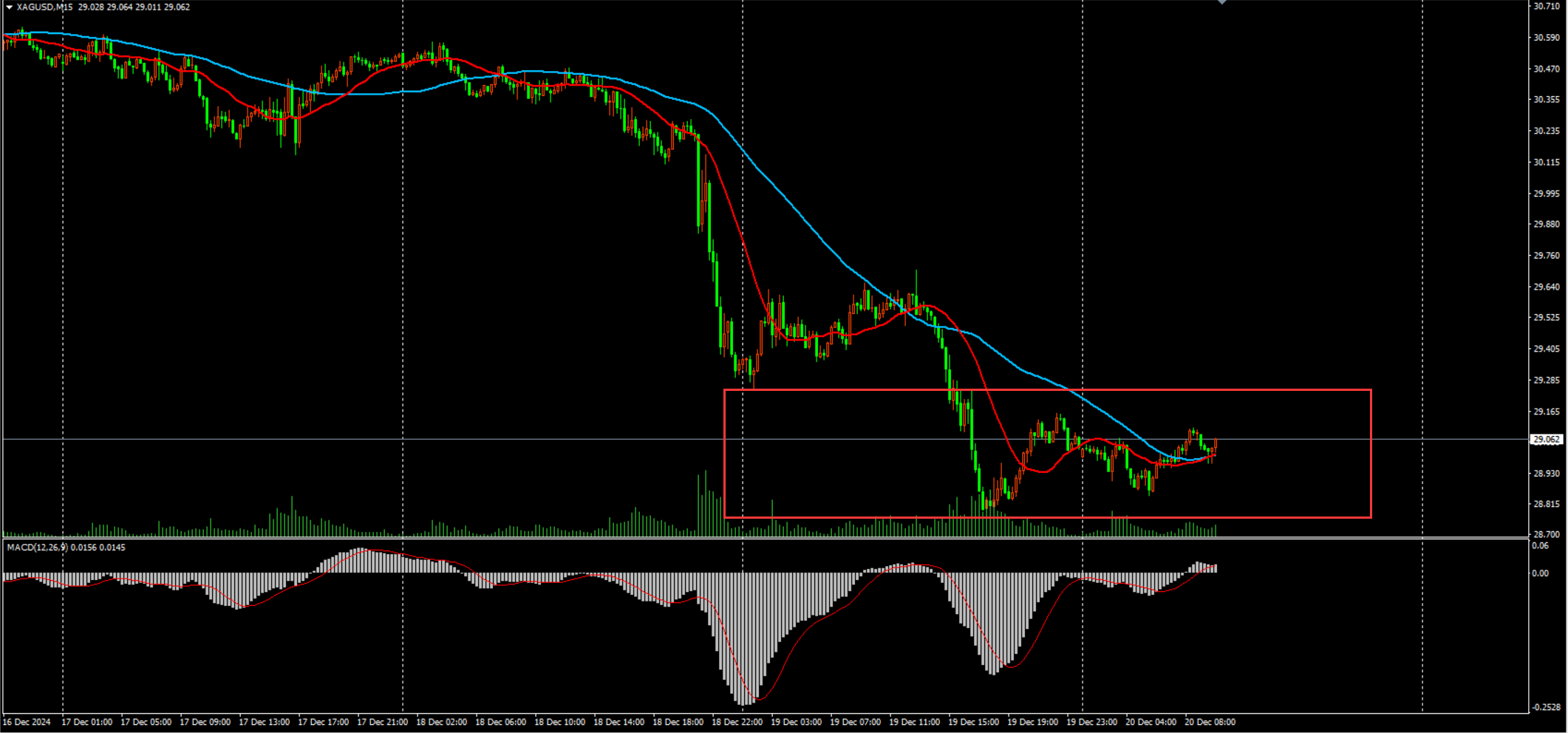Click the 19 Dec 23:00 time label
This screenshot has width=1568, height=733.
(x=1092, y=723)
